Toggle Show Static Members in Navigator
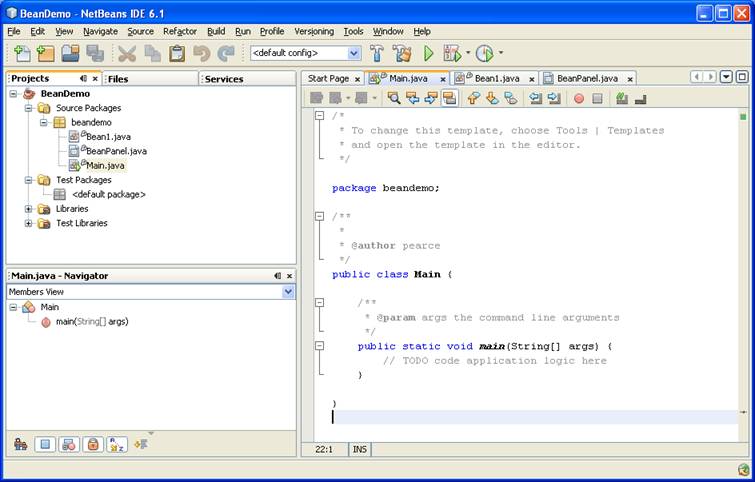 (x=69, y=444)
